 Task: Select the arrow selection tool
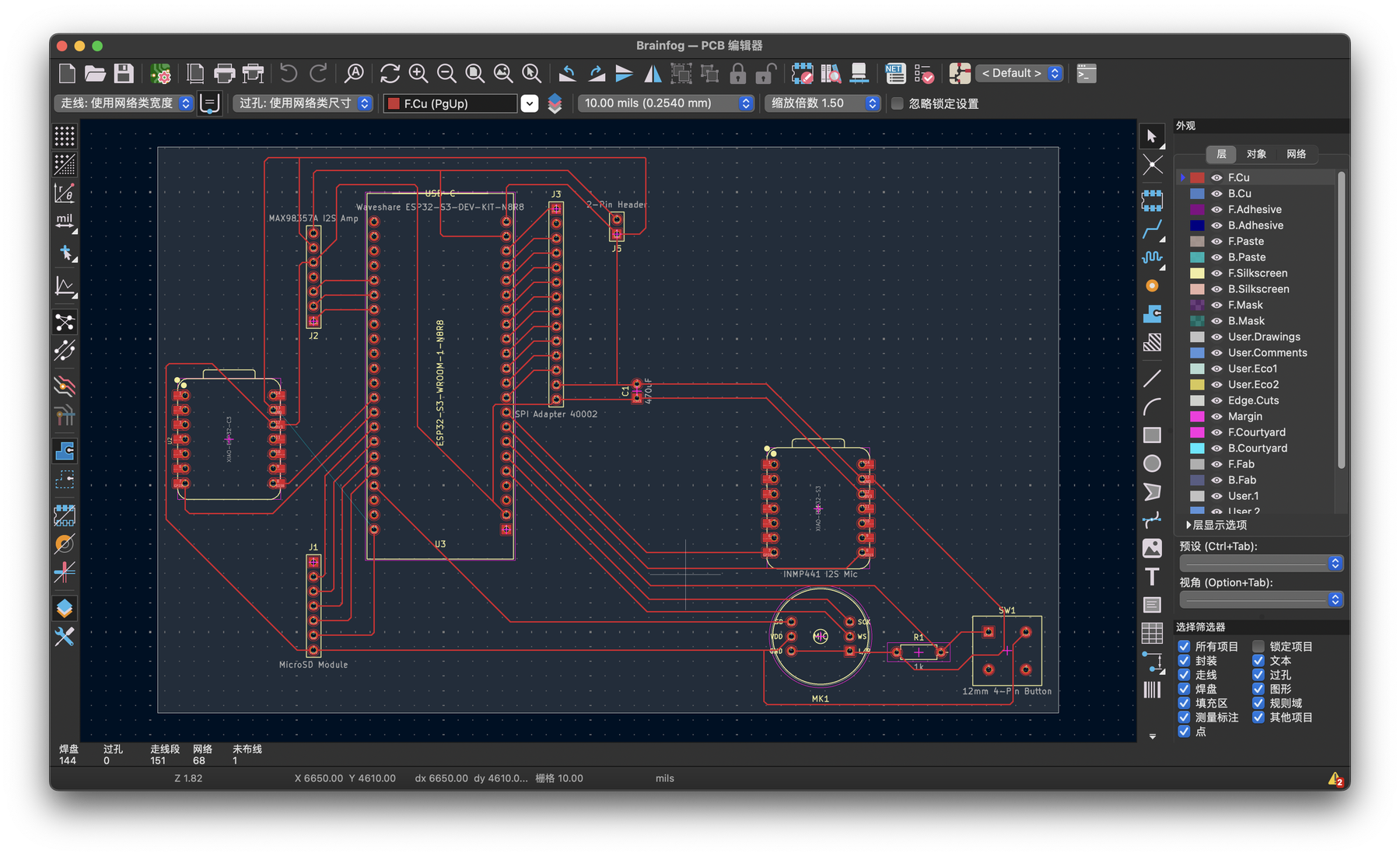pos(1152,136)
